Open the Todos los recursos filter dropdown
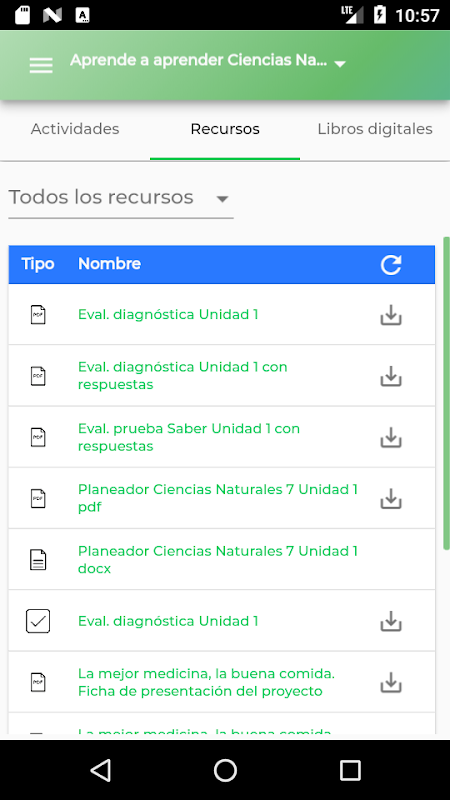The width and height of the screenshot is (450, 800). [x=121, y=198]
